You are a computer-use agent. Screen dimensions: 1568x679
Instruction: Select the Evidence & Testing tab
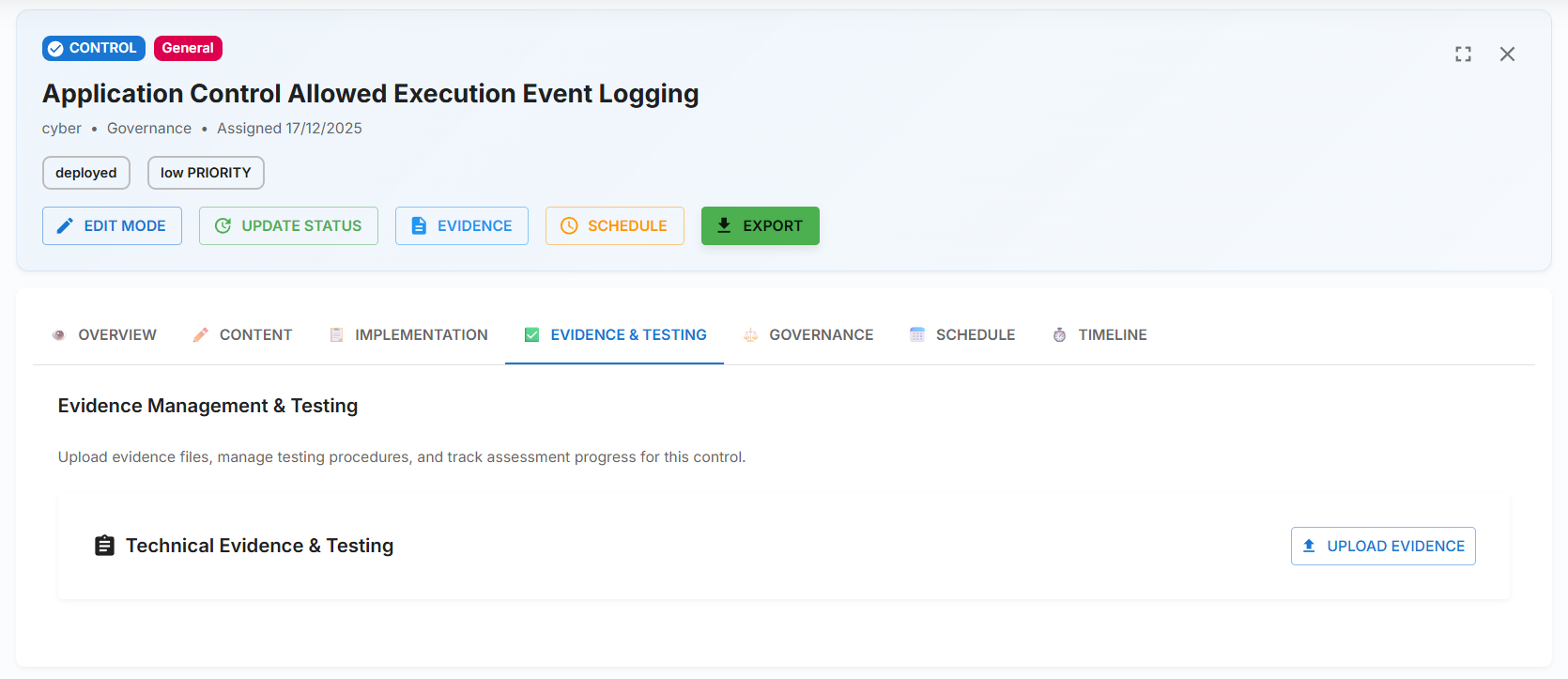[615, 335]
